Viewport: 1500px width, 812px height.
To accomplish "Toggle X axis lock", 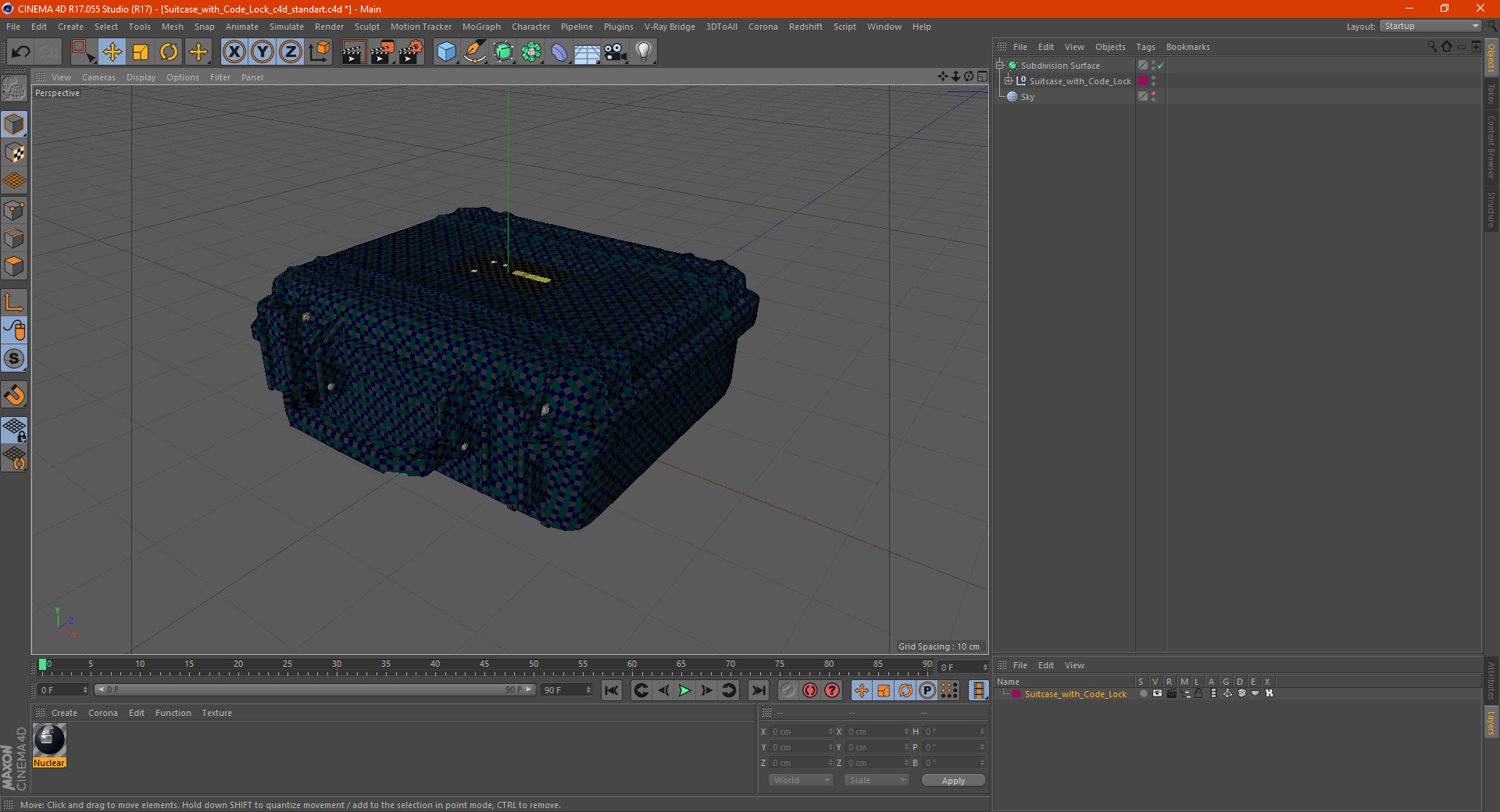I will (234, 52).
